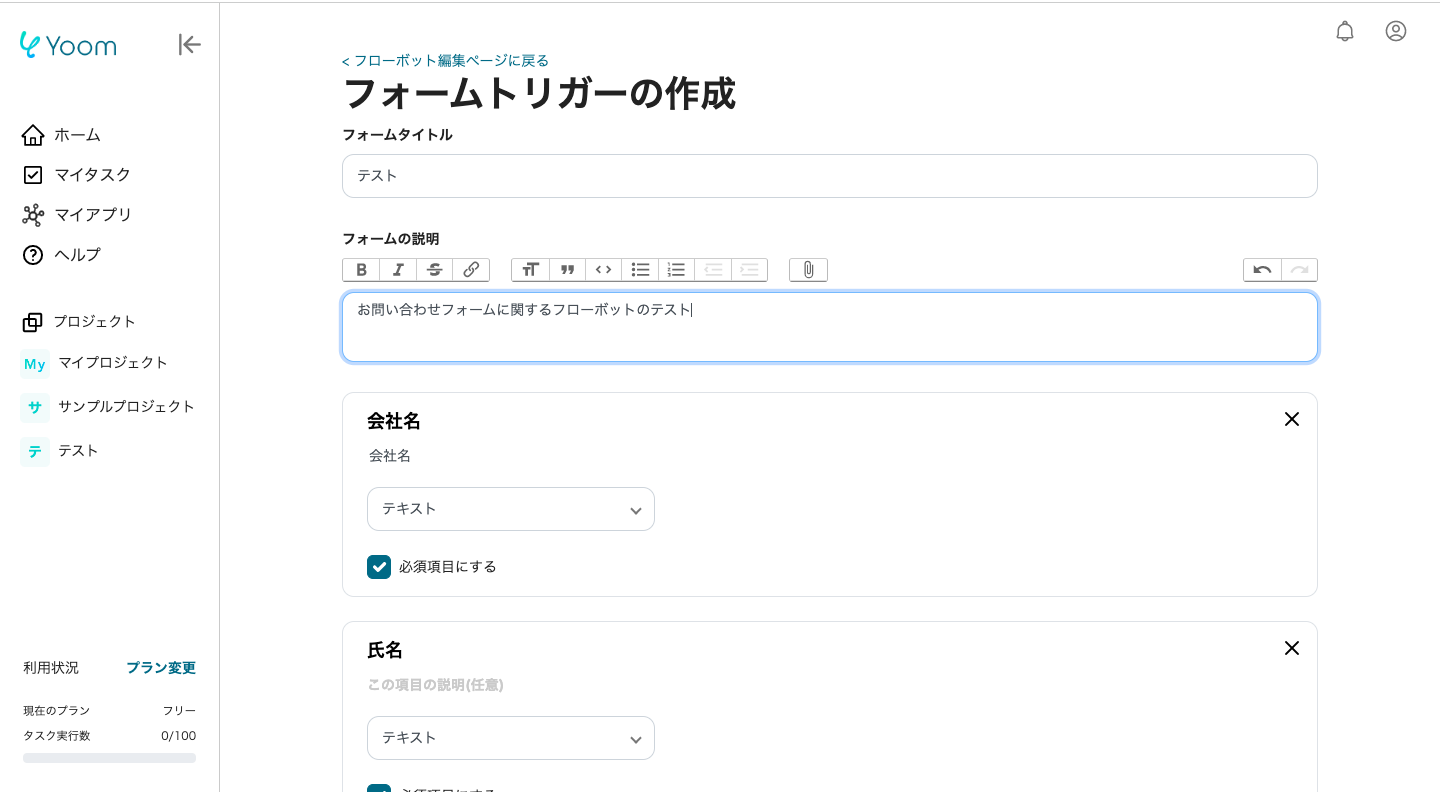Screen dimensions: 1440x792
Task: Click the bold formatting icon
Action: (361, 270)
